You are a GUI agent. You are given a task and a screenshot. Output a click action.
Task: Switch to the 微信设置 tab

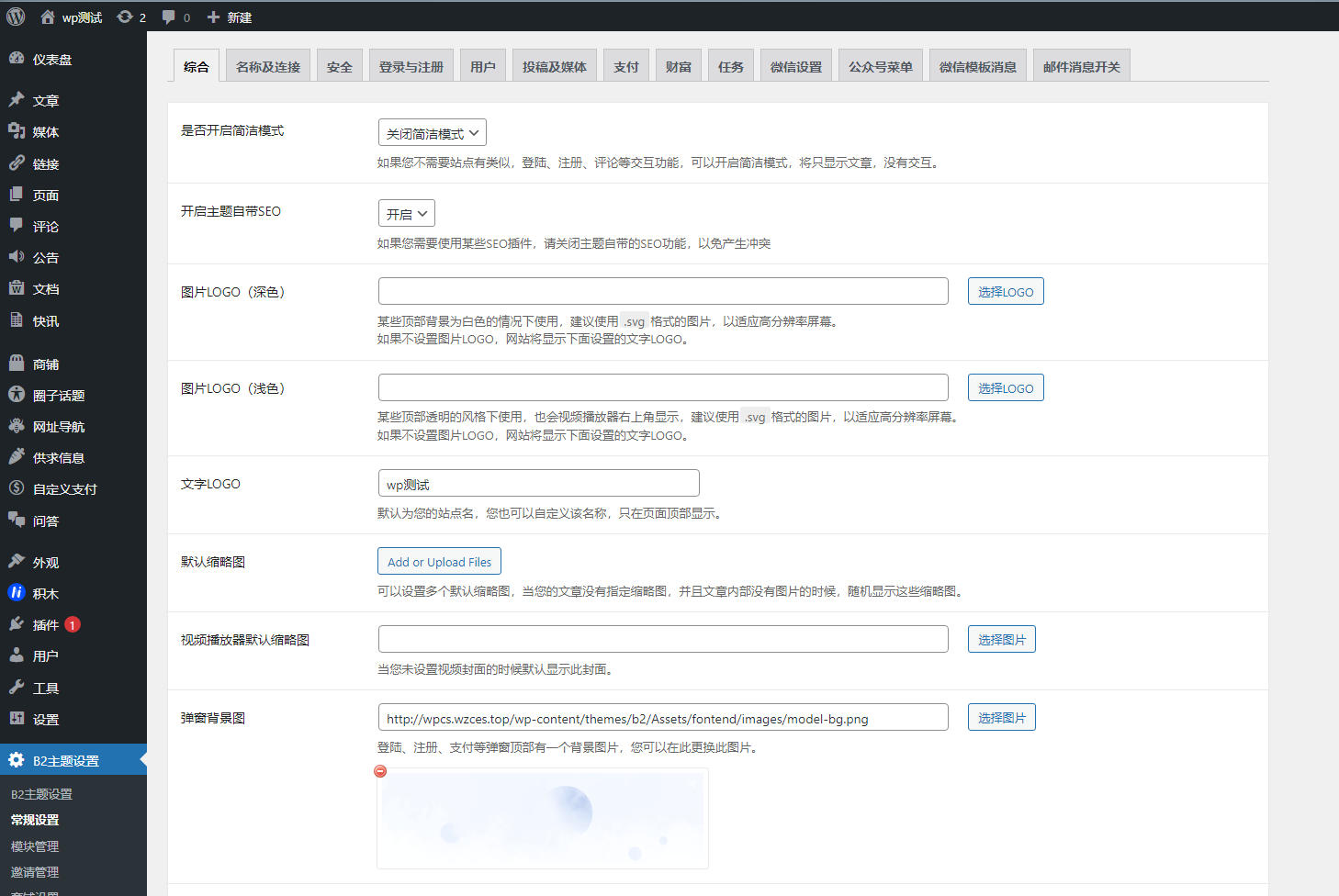(795, 67)
